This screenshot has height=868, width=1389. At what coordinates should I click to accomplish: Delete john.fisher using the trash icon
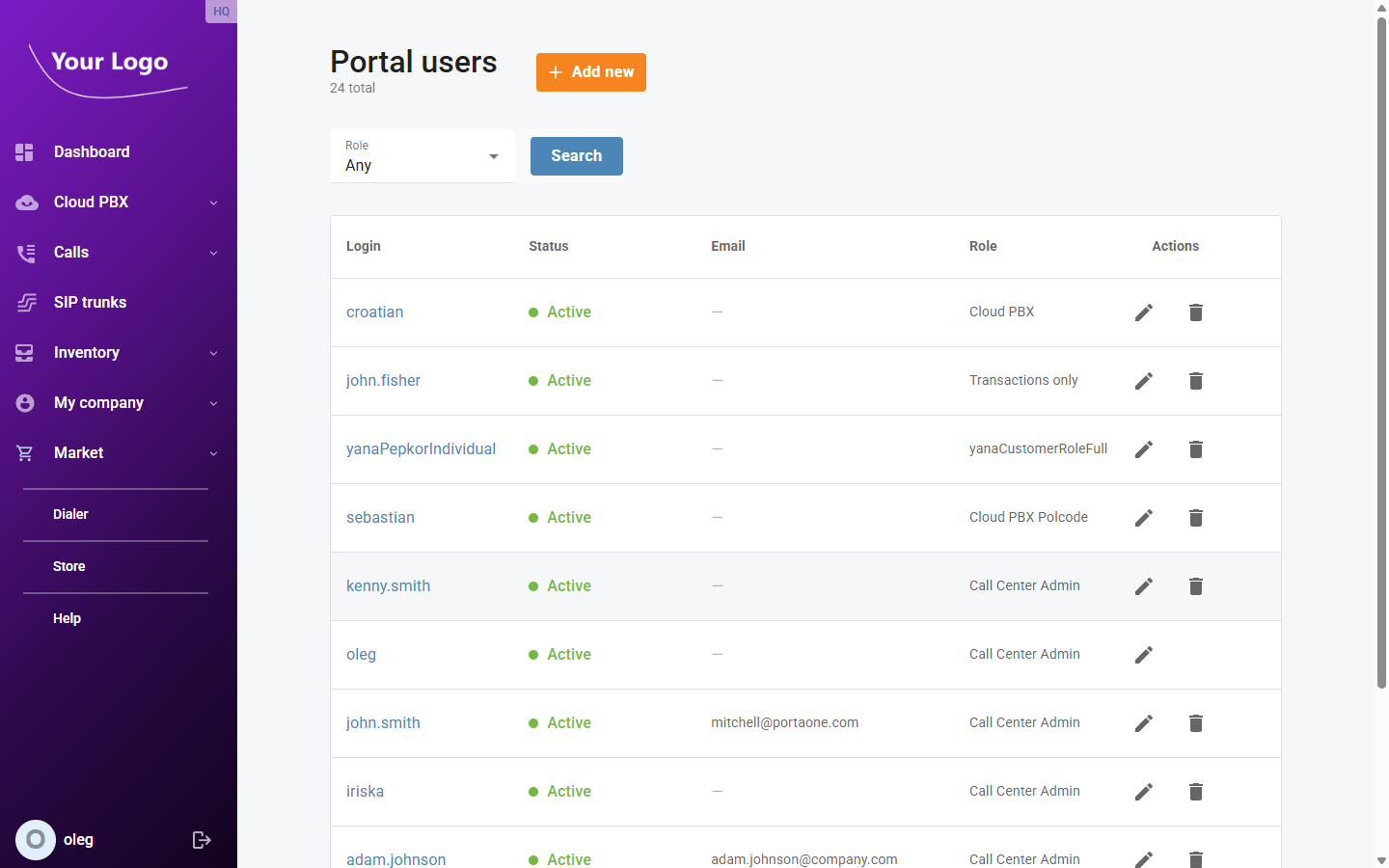click(1195, 380)
